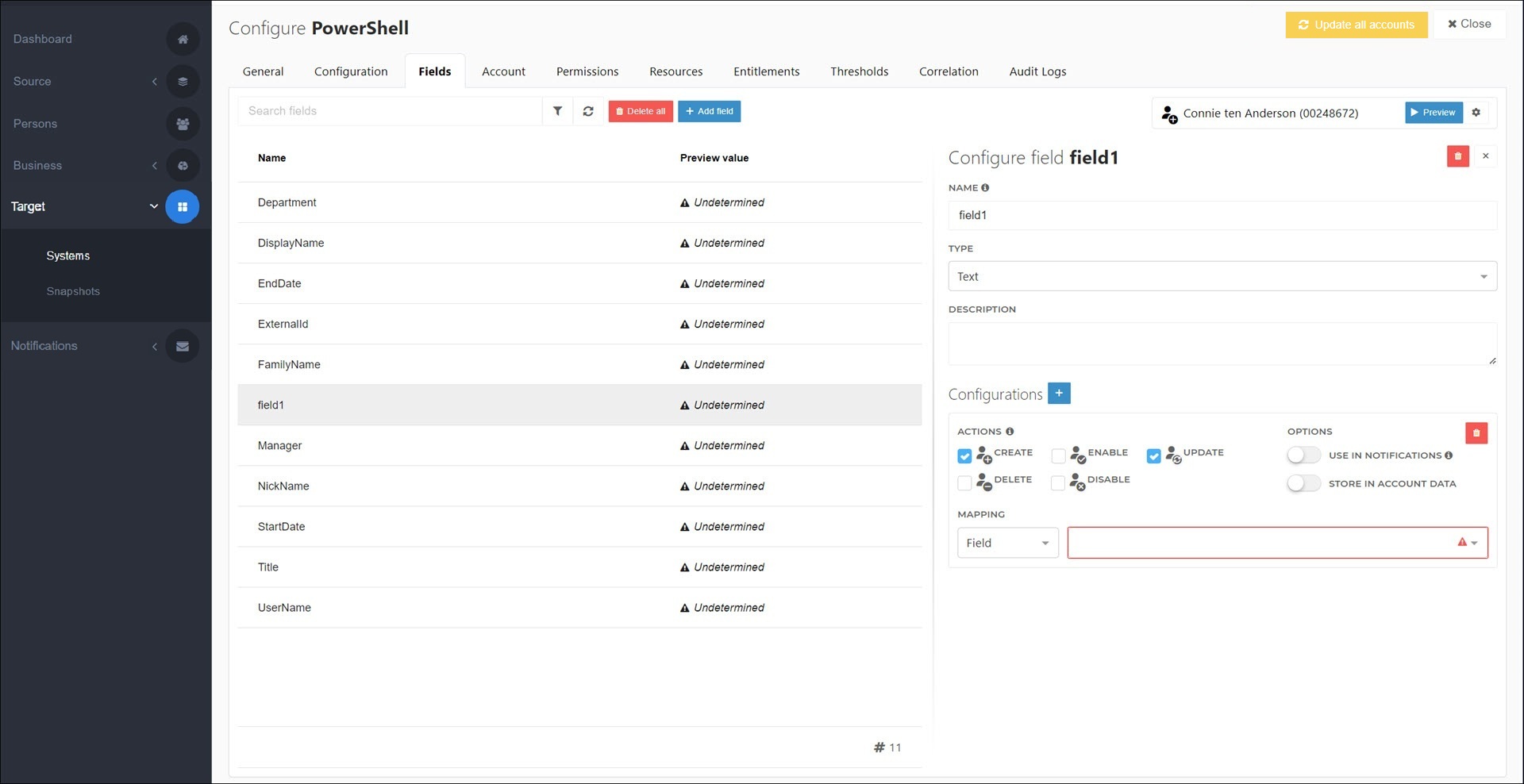
Task: Add a new configuration with plus
Action: [x=1059, y=393]
